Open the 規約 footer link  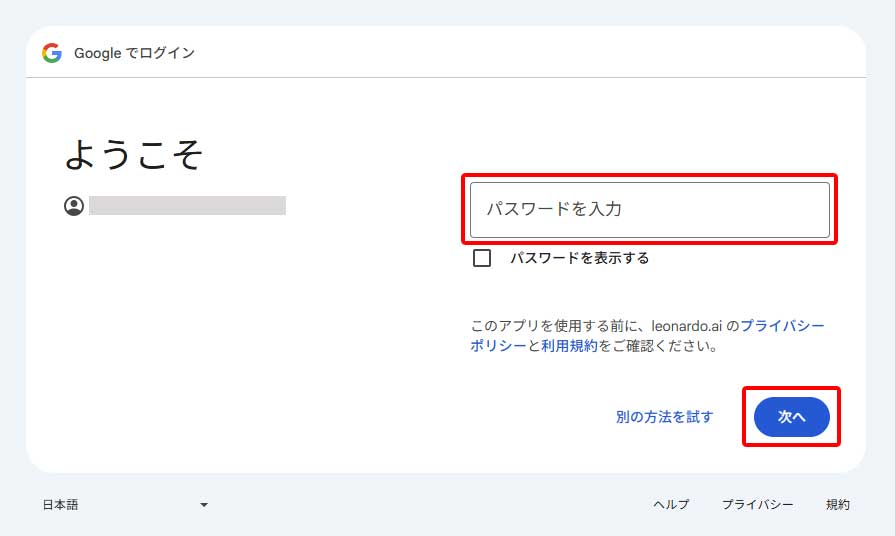pos(837,505)
